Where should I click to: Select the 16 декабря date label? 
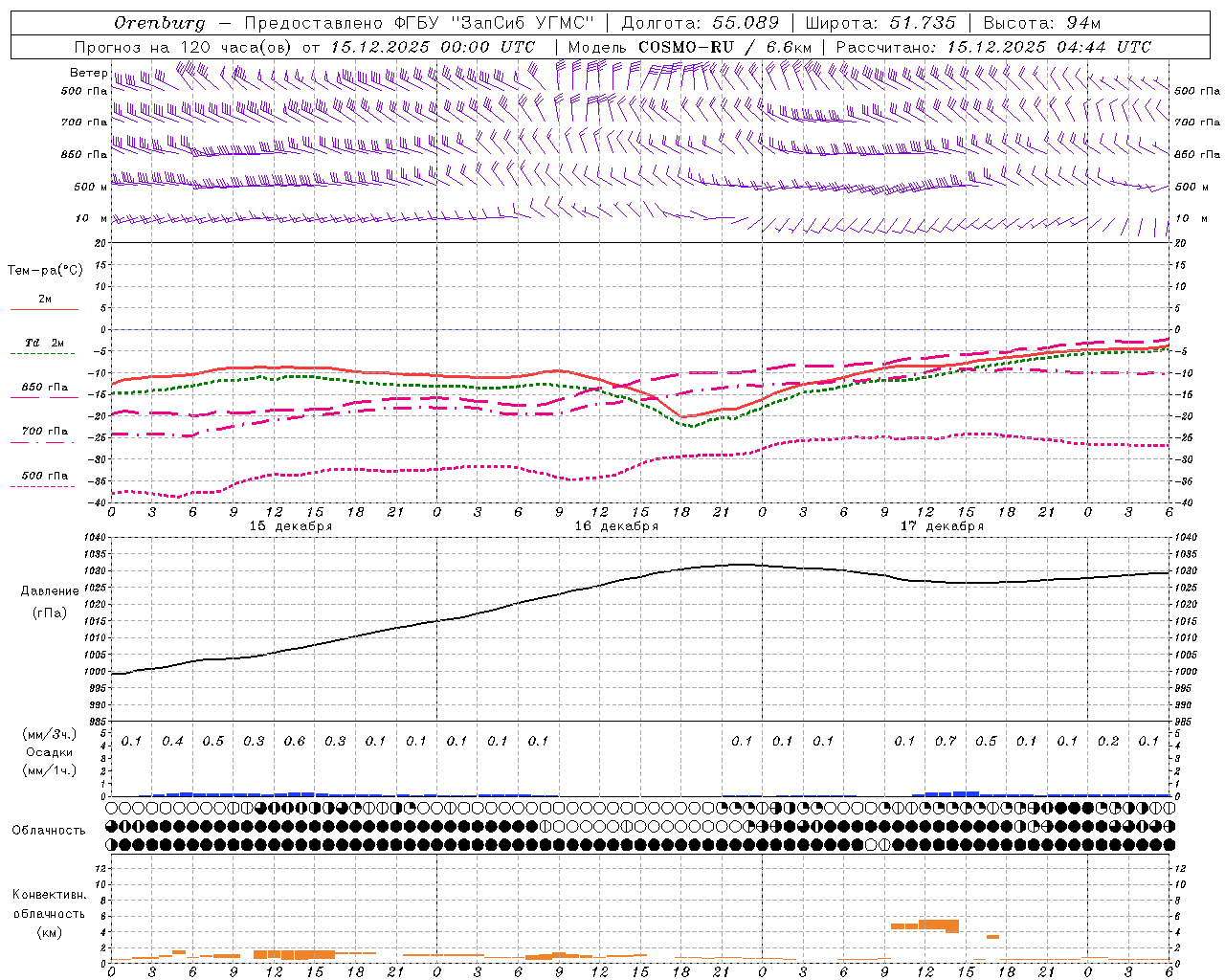(x=616, y=526)
